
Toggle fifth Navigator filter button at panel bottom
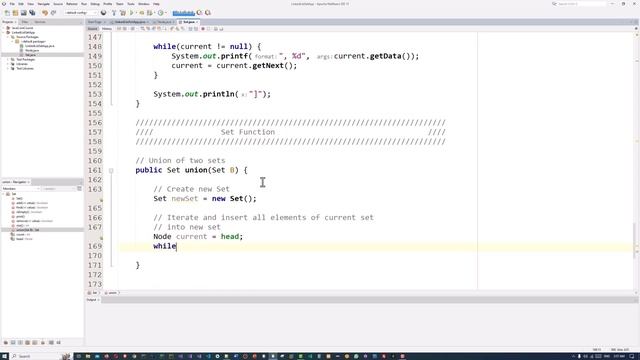pos(35,342)
